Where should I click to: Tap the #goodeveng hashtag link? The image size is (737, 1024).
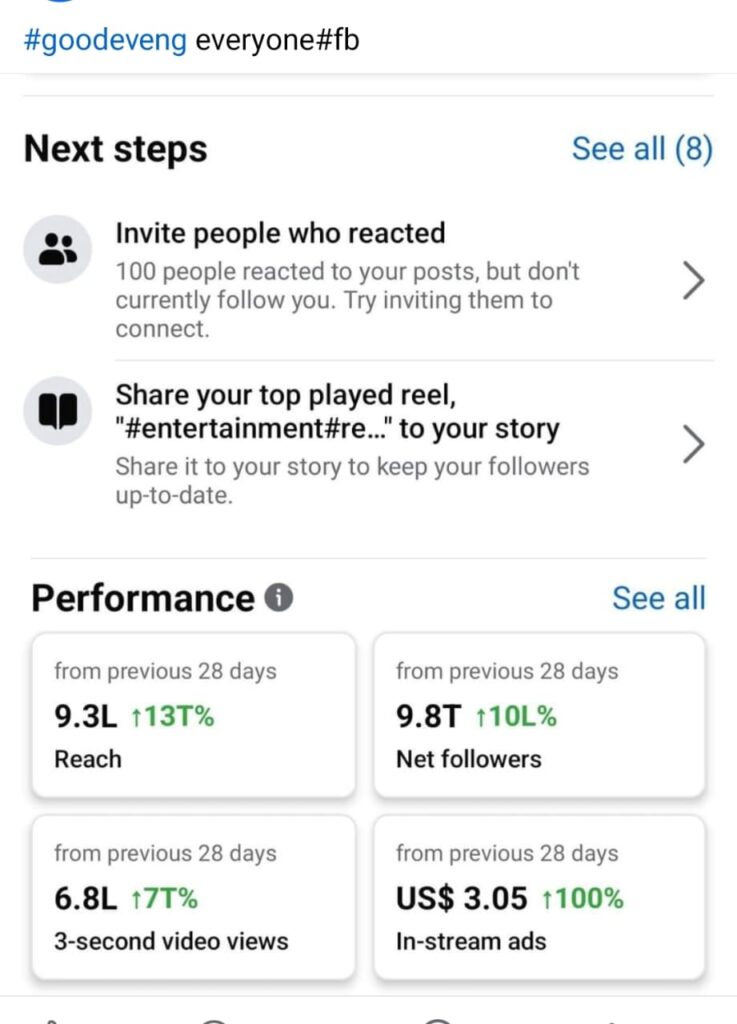pyautogui.click(x=105, y=41)
